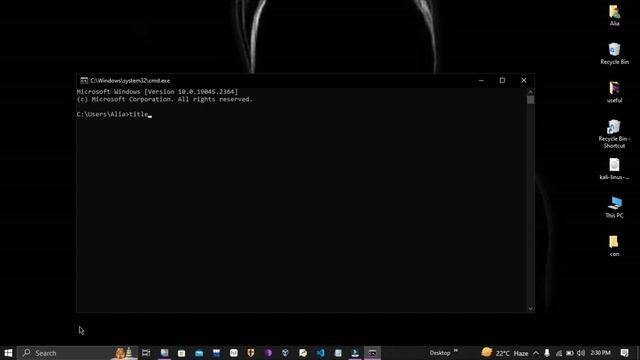Maximize the cmd.exe window
640x360 pixels.
502,80
